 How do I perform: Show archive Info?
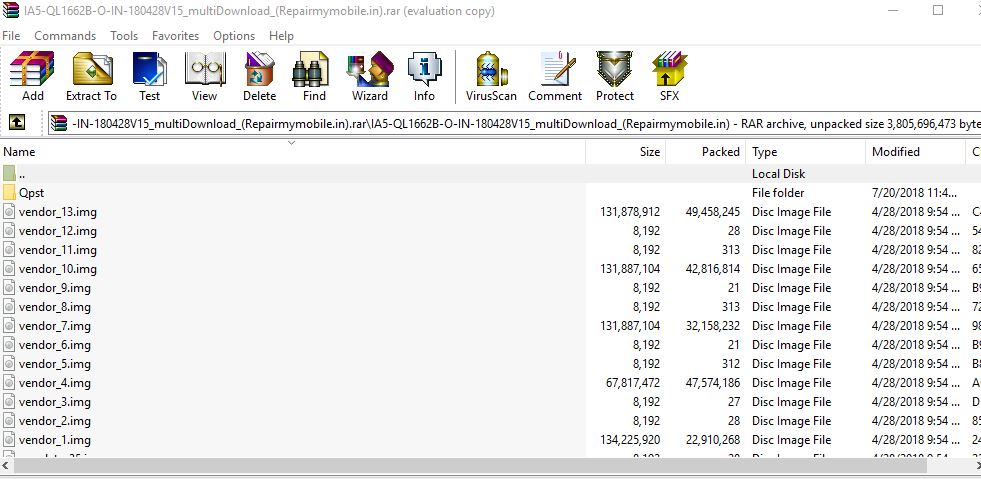click(424, 77)
